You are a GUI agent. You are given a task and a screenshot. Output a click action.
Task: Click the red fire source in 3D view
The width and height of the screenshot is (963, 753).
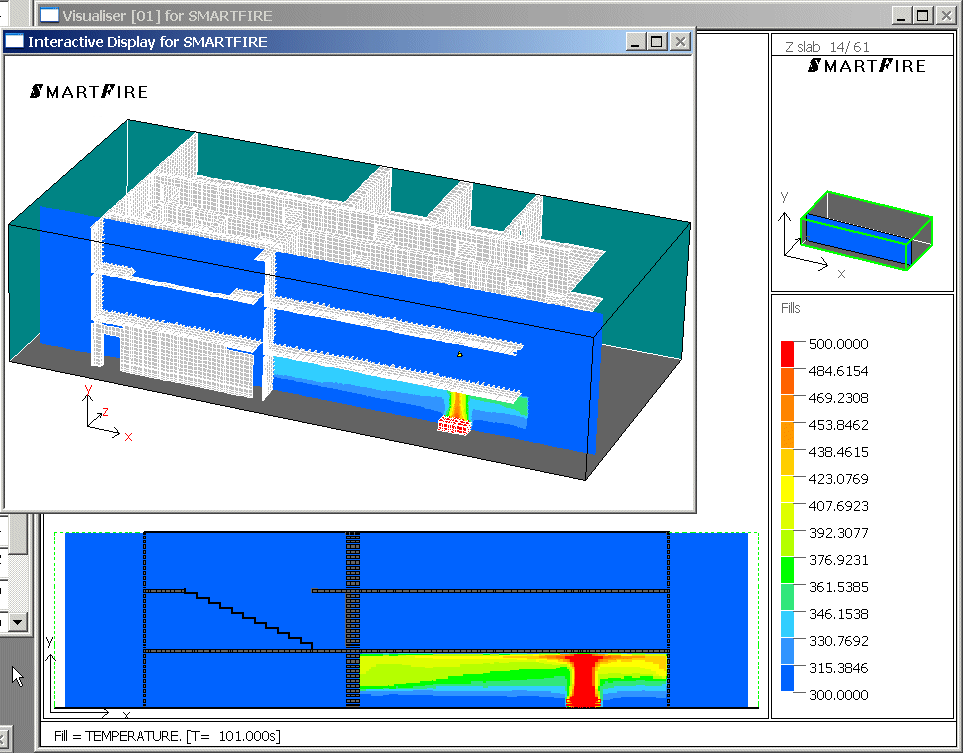pyautogui.click(x=454, y=425)
